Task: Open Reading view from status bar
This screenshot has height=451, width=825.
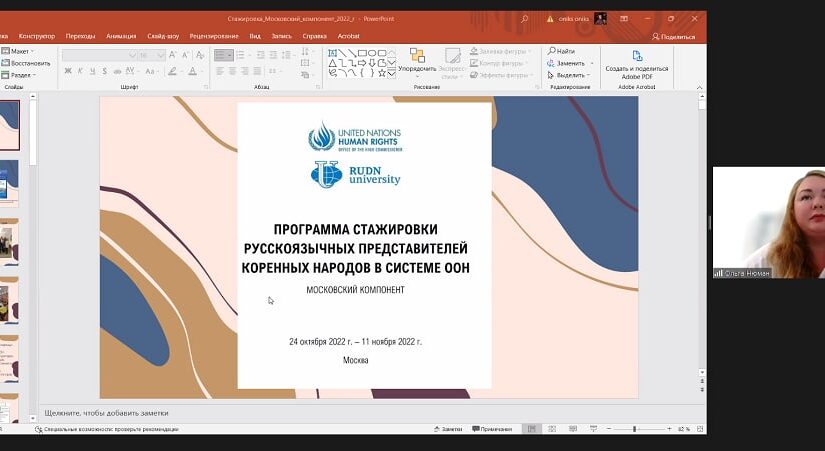Action: pyautogui.click(x=570, y=429)
